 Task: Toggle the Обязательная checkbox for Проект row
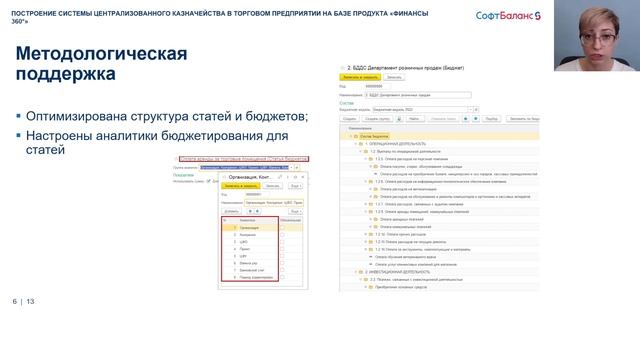(282, 249)
